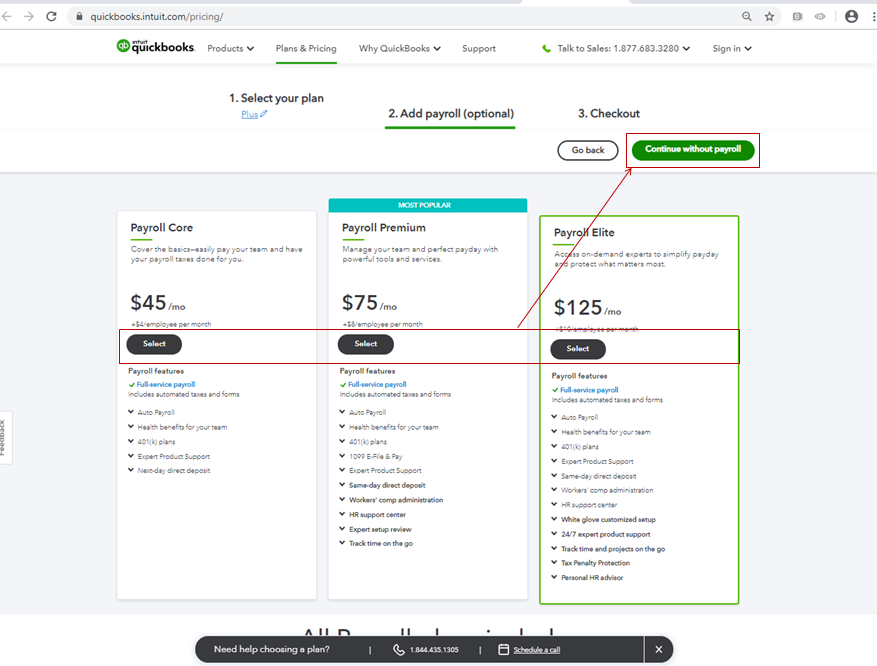Screen dimensions: 877x666
Task: Open the Support menu item
Action: (479, 49)
